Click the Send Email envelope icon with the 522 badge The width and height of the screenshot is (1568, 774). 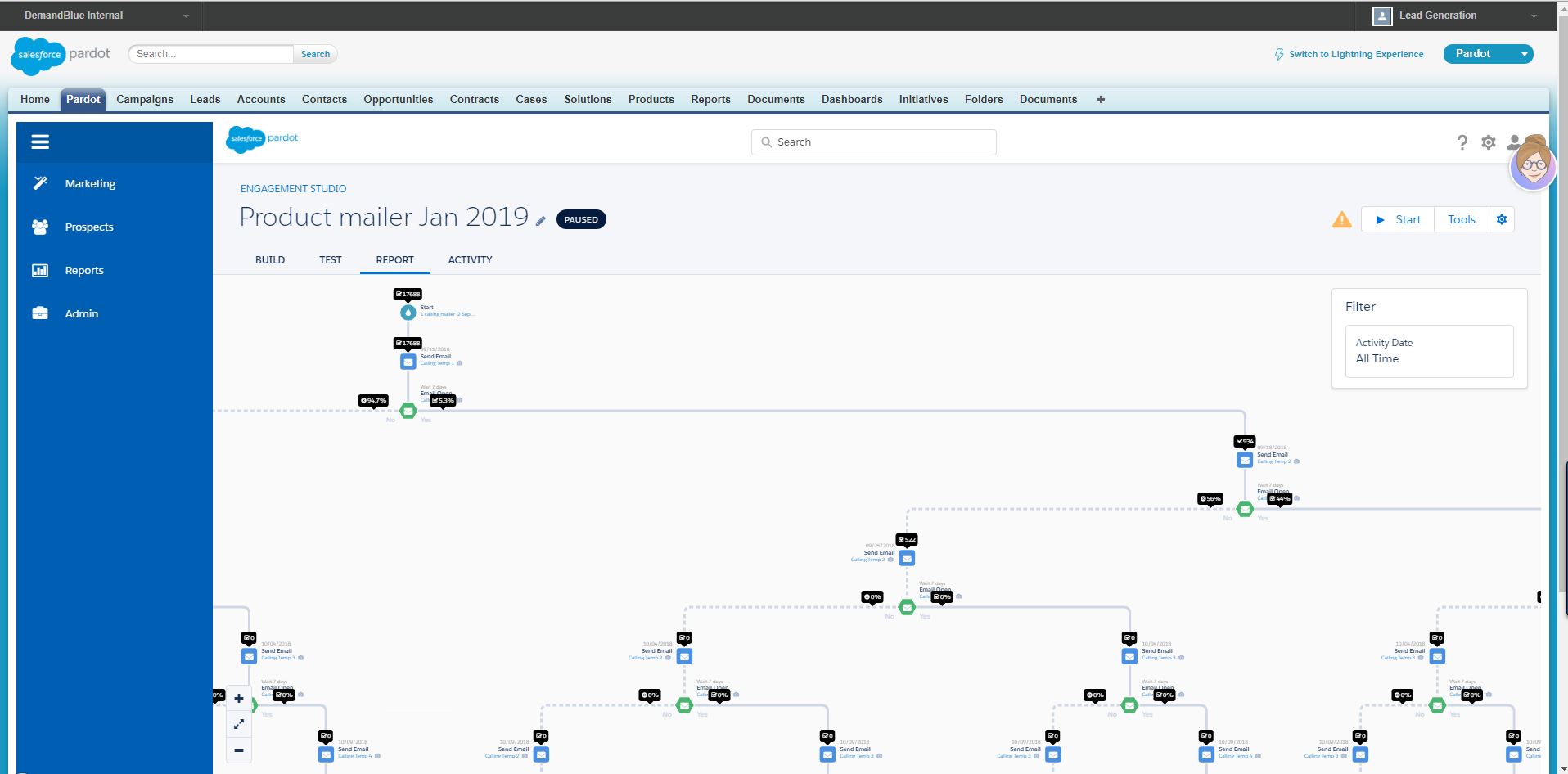coord(907,558)
